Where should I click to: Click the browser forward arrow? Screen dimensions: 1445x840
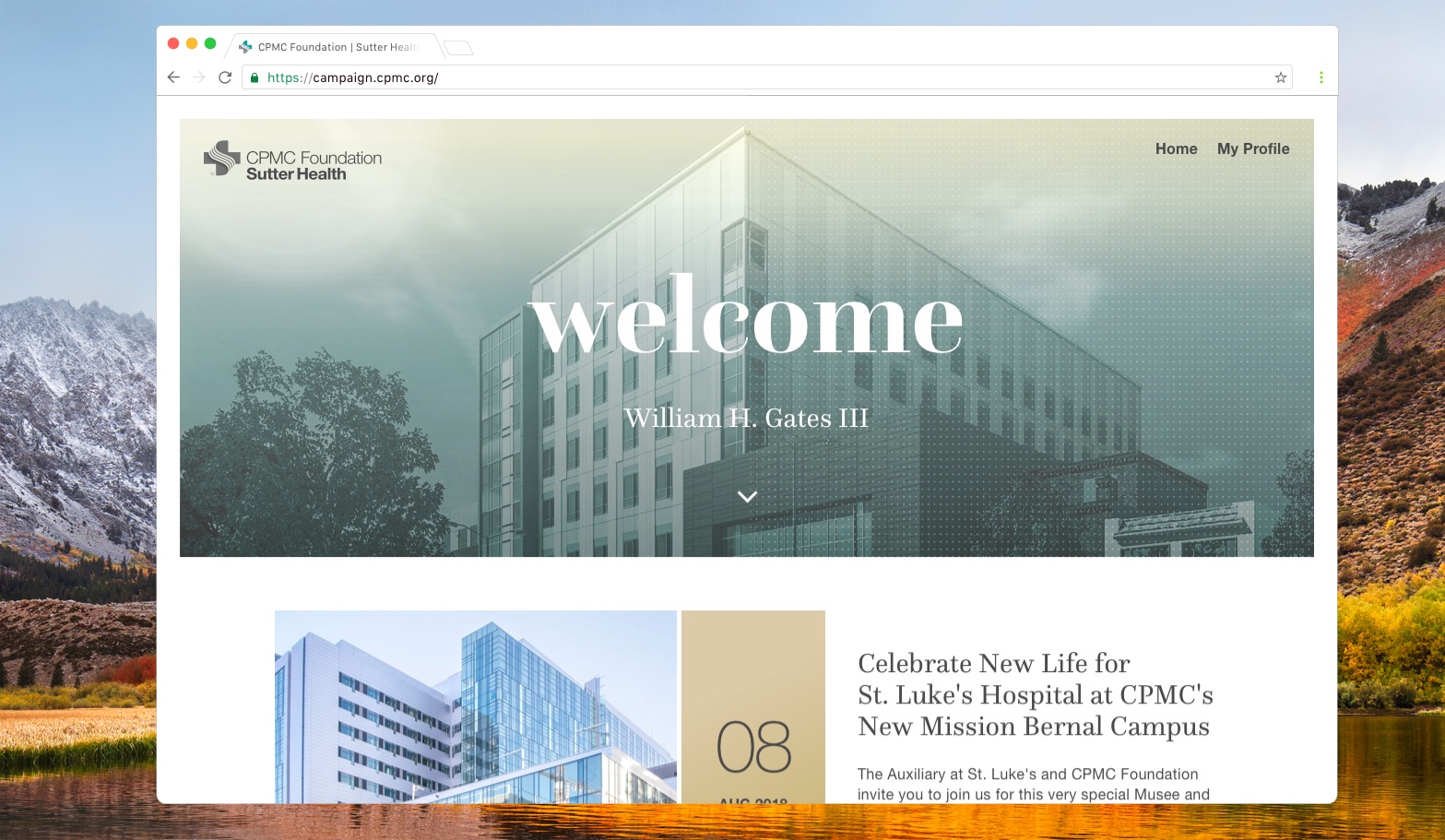point(199,77)
